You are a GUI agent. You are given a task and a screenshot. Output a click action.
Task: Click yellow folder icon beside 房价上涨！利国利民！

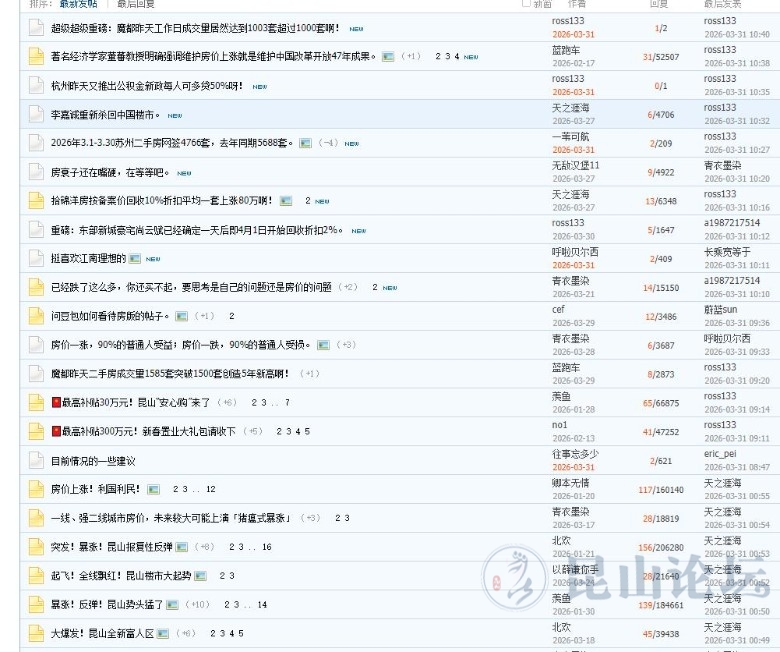tap(36, 490)
